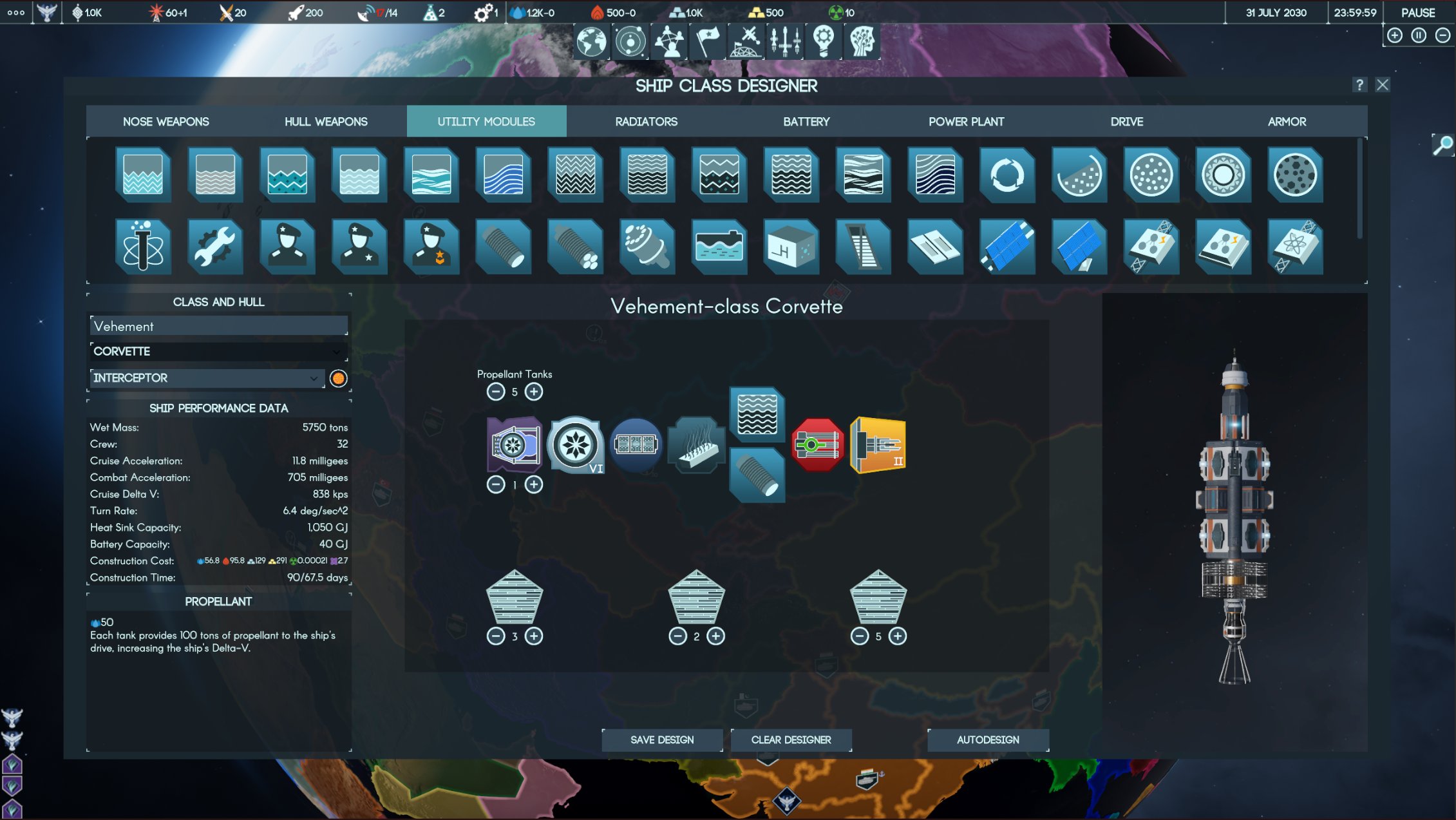The height and width of the screenshot is (820, 1456).
Task: Click the first armor pentagon above value 3
Action: [x=515, y=596]
